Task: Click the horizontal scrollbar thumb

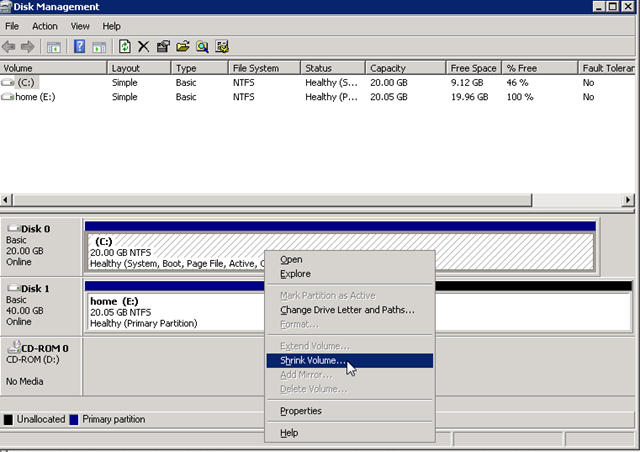Action: point(273,200)
